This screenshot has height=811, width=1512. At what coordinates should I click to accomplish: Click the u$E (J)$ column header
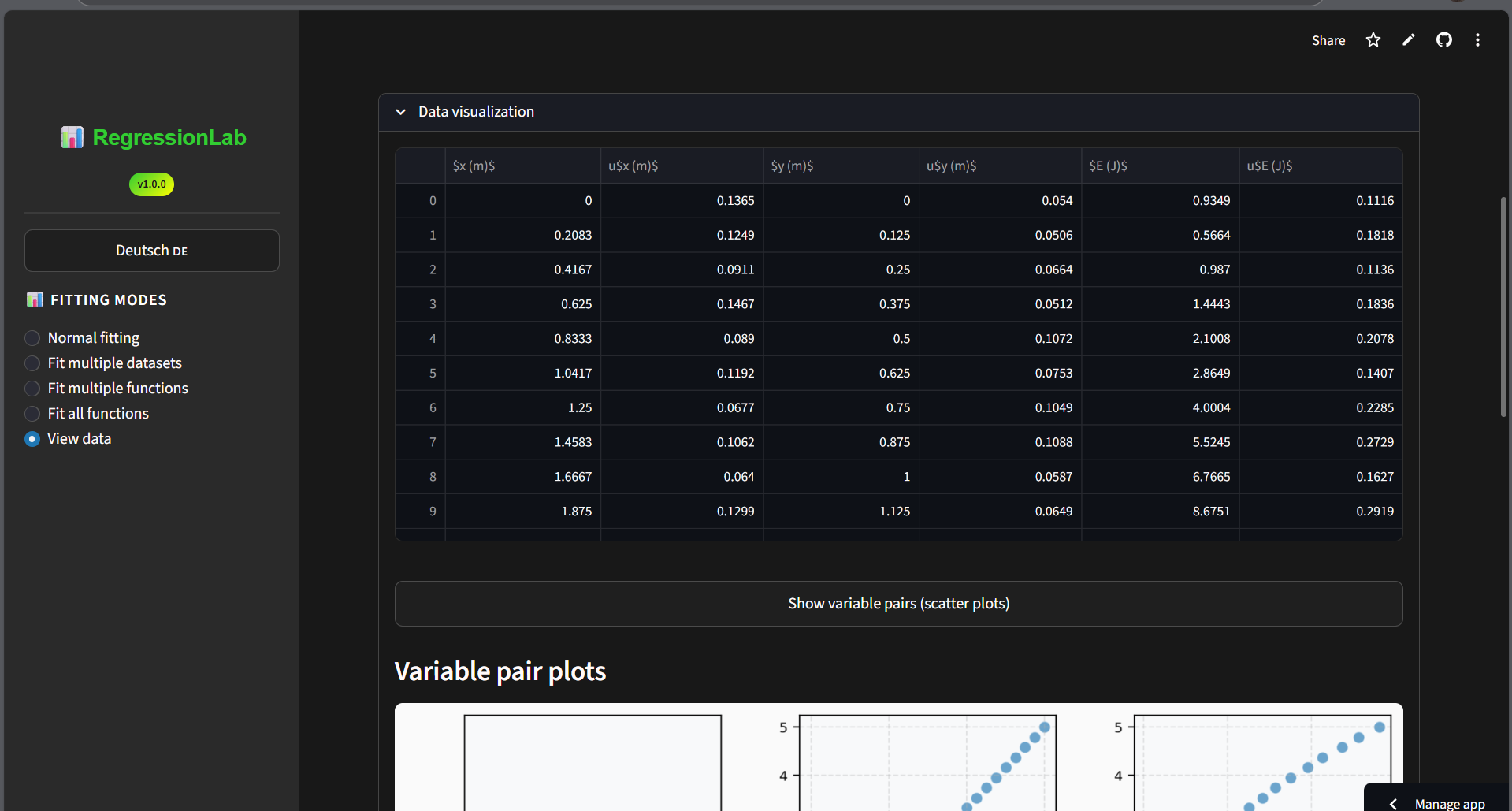(1321, 166)
